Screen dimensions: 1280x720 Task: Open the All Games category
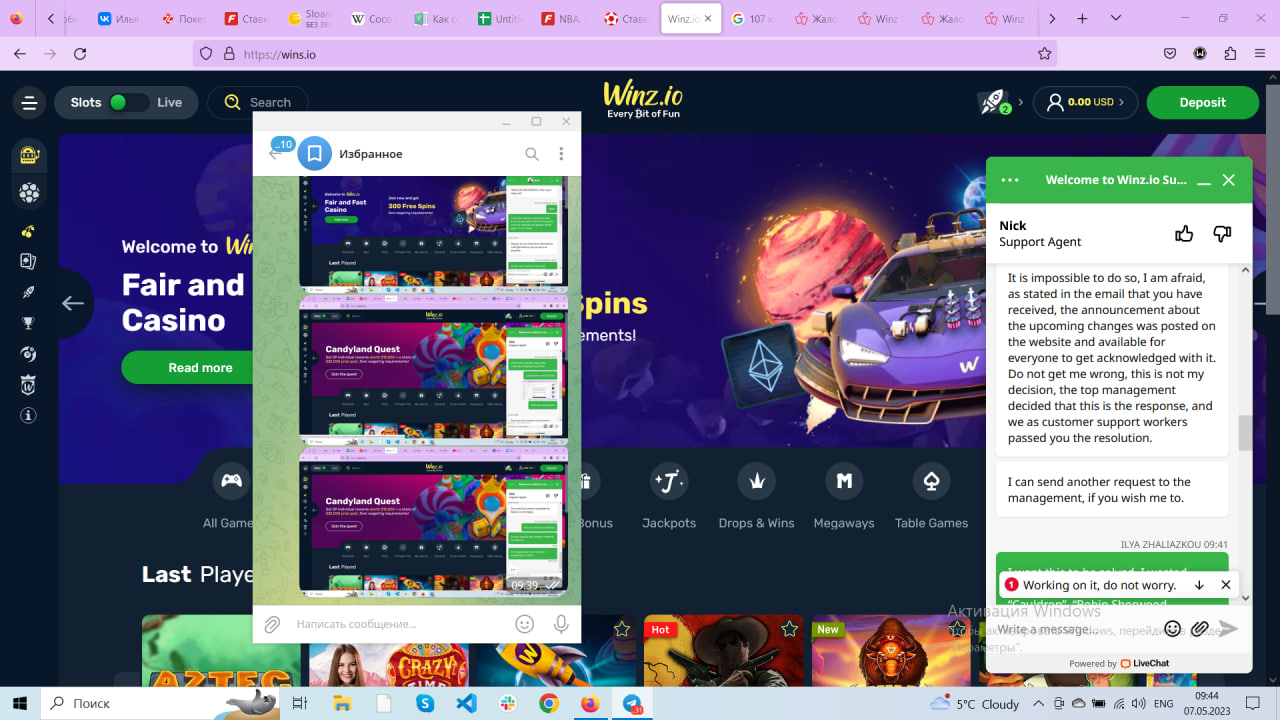pyautogui.click(x=230, y=496)
